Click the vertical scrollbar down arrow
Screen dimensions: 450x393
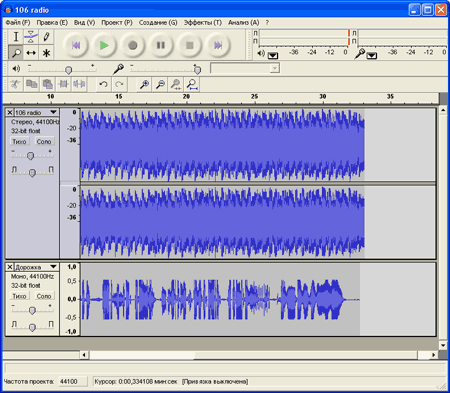point(443,345)
